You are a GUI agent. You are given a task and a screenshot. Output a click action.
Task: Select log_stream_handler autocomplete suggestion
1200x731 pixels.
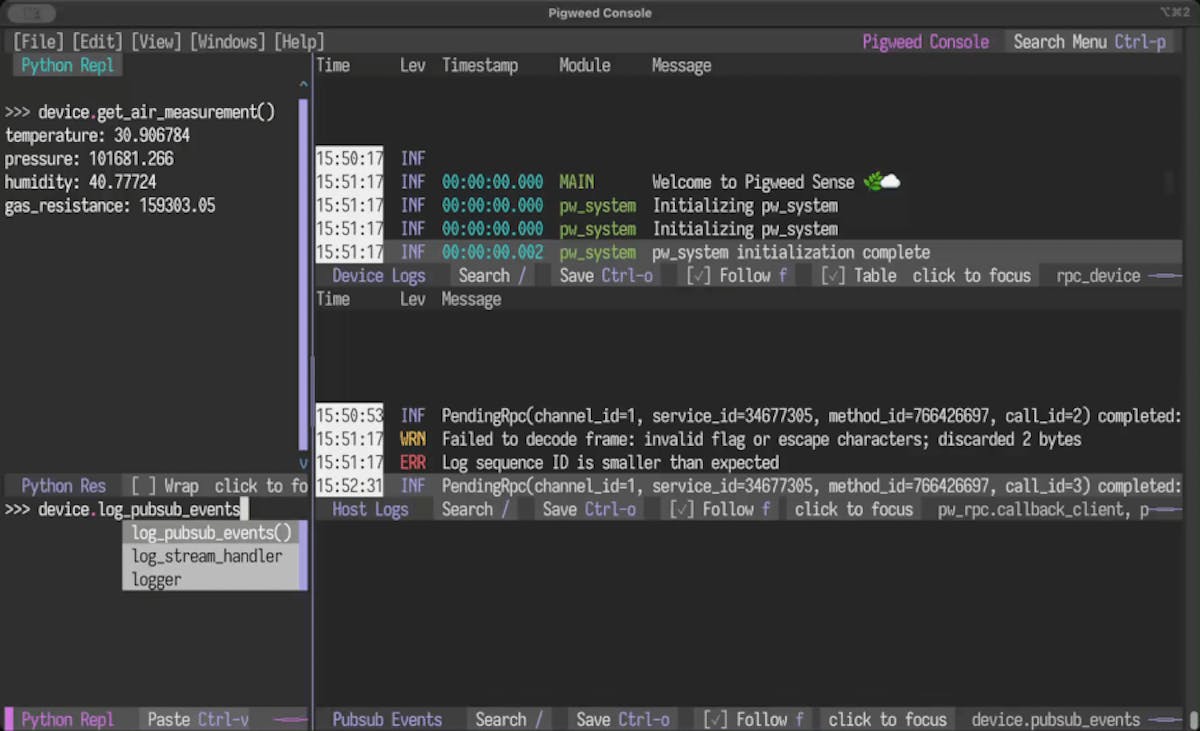211,556
